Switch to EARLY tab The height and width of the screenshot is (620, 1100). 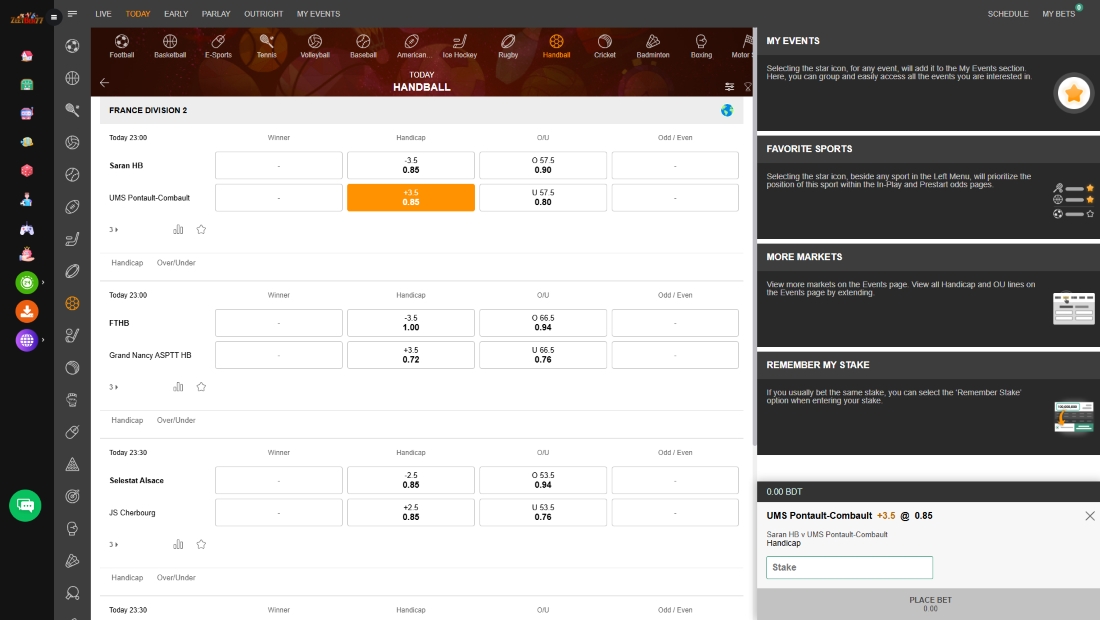click(176, 14)
